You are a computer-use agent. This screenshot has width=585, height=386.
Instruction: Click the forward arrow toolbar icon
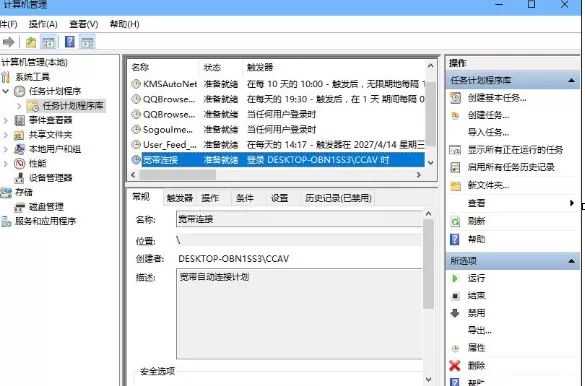coord(8,42)
